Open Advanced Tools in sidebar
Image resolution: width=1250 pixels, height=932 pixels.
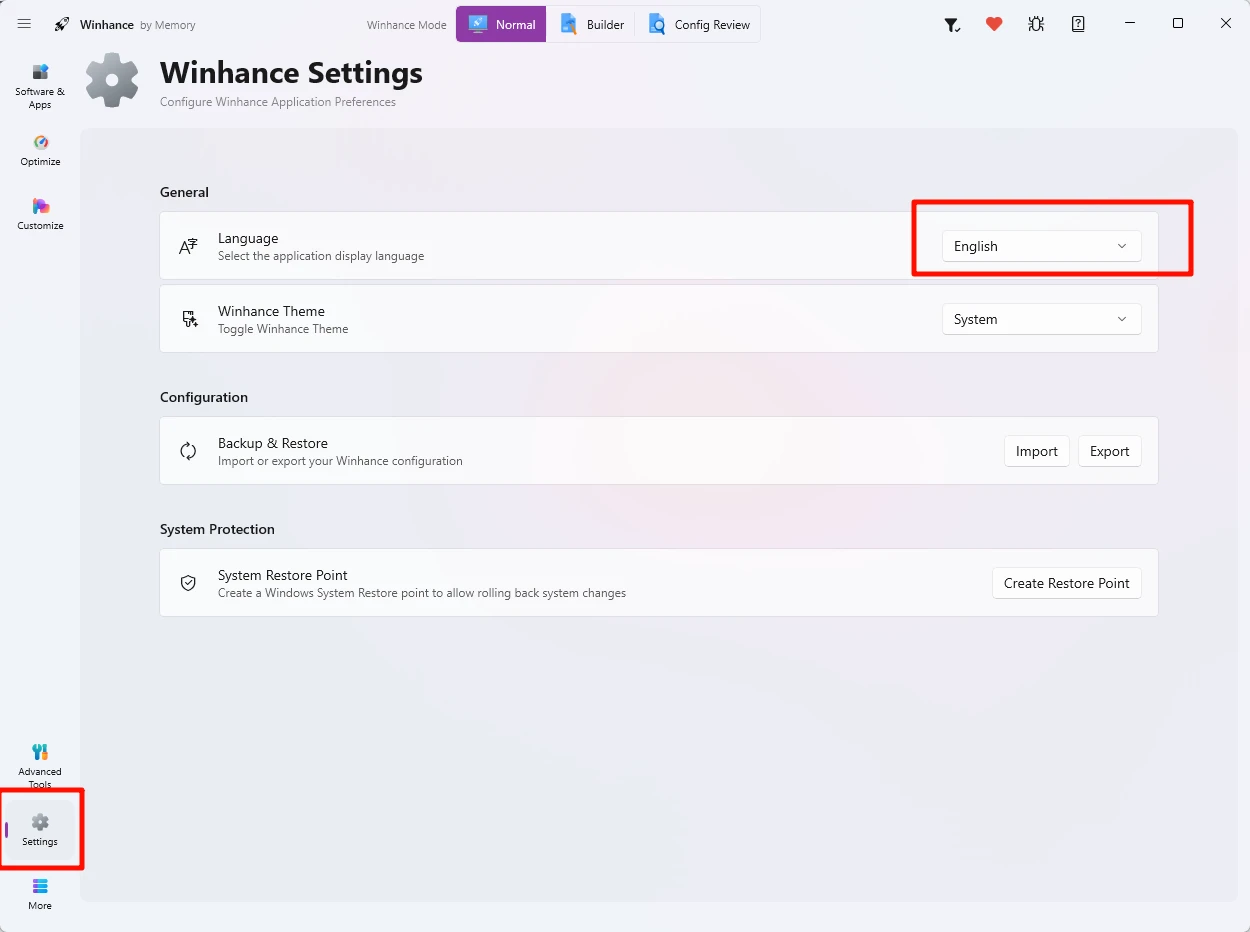(x=40, y=765)
